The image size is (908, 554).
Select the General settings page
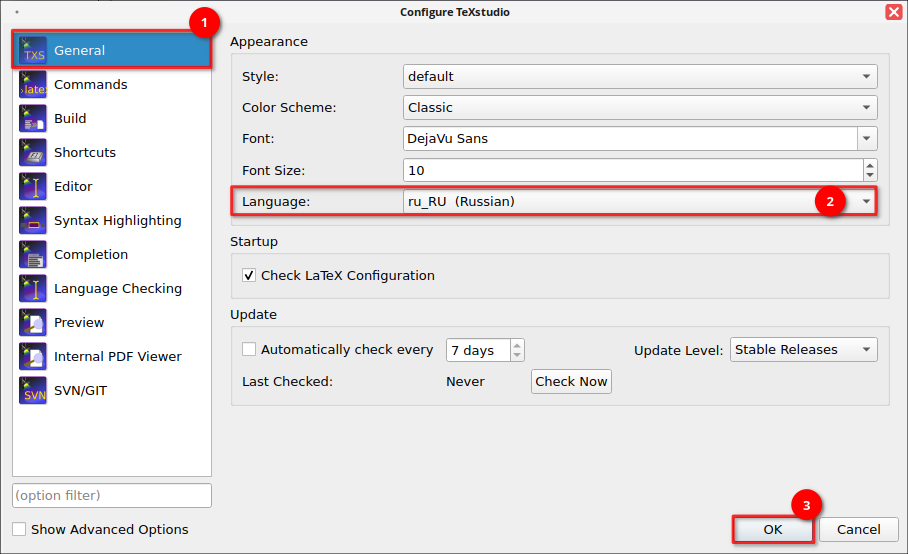point(112,50)
